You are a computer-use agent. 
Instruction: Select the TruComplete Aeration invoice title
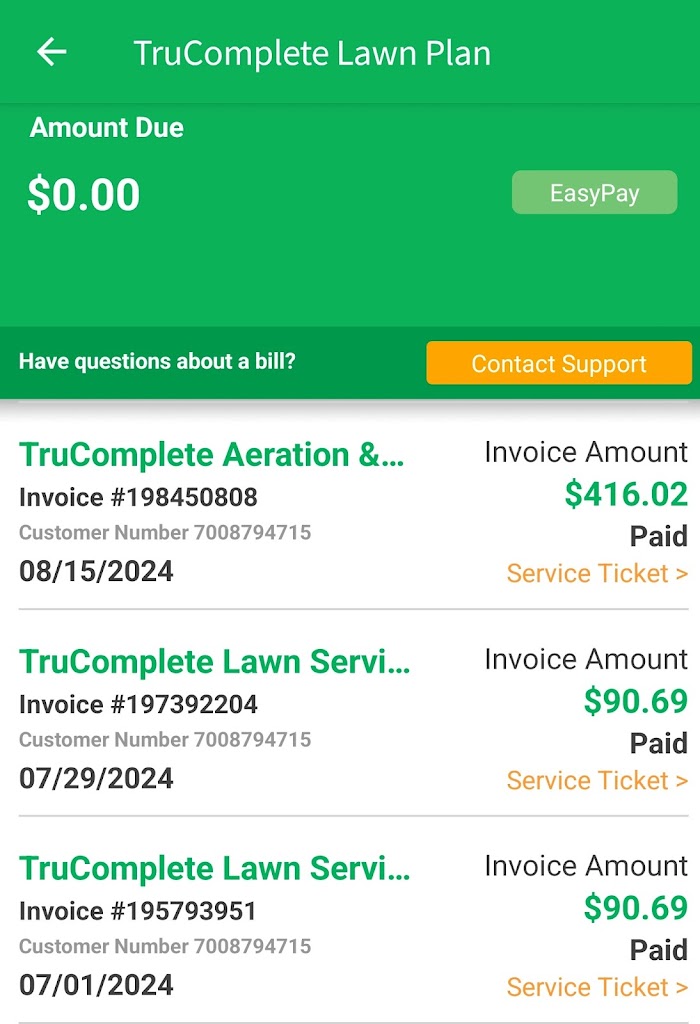pos(212,455)
